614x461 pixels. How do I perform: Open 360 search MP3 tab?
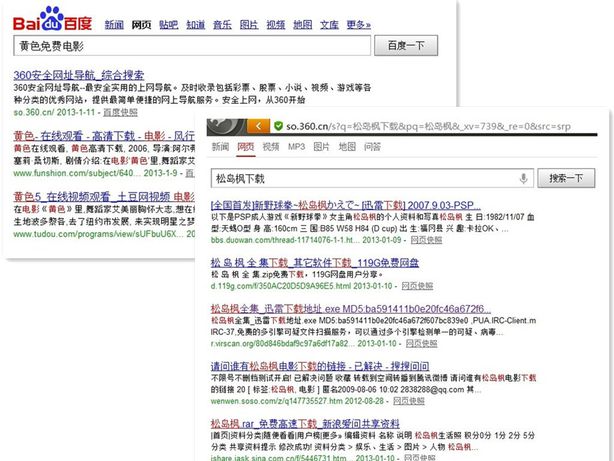coord(296,147)
